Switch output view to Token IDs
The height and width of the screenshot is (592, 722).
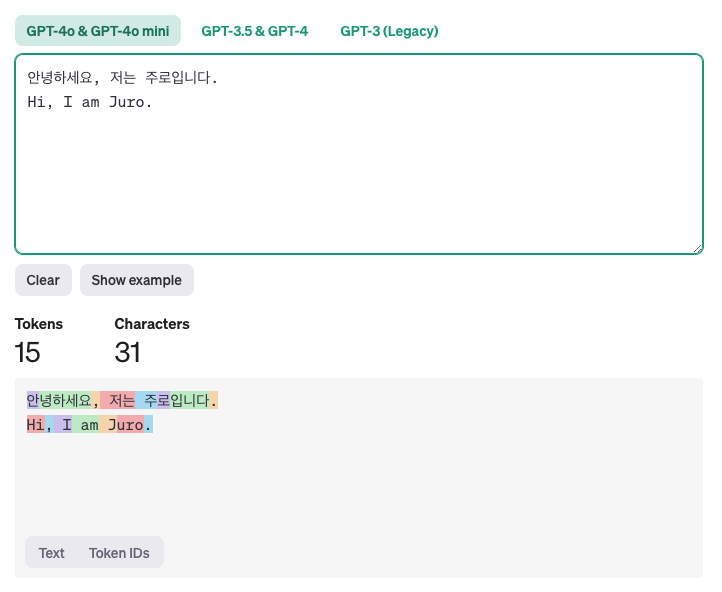point(119,552)
